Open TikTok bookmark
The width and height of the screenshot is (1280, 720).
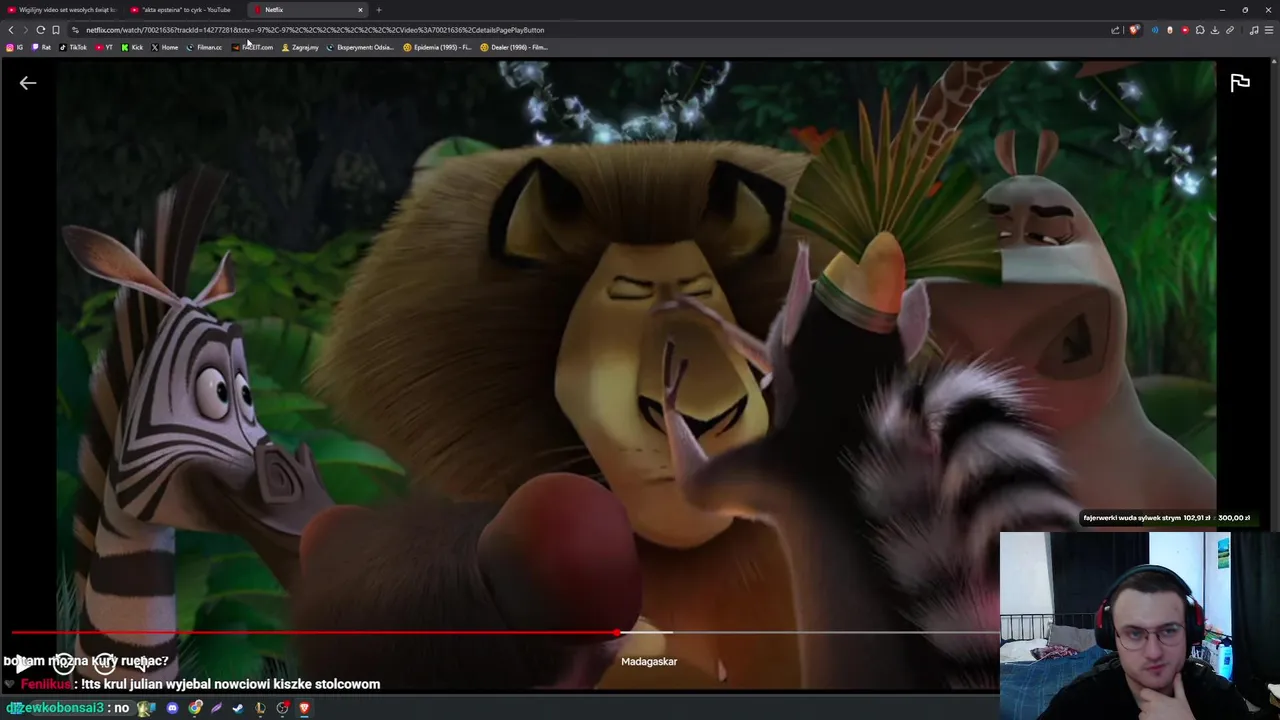(73, 47)
